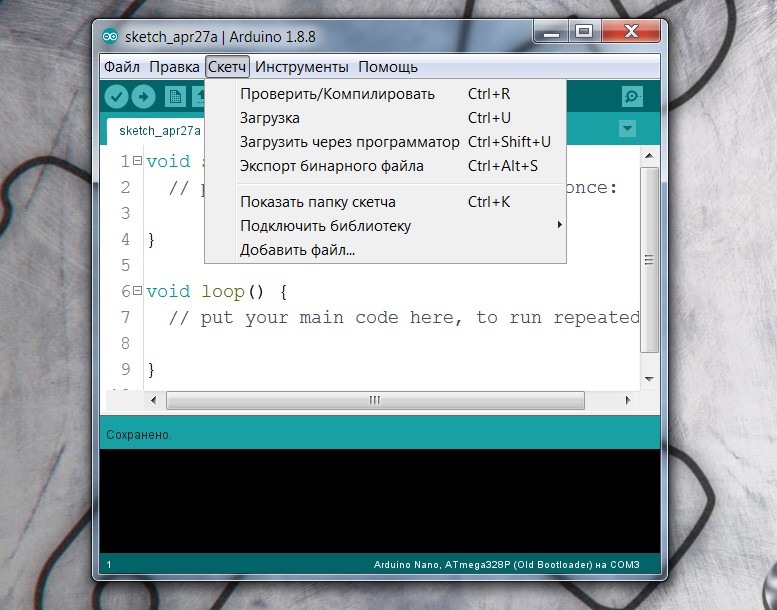The width and height of the screenshot is (777, 610).
Task: Collapse the void setup code fold
Action: click(x=137, y=161)
